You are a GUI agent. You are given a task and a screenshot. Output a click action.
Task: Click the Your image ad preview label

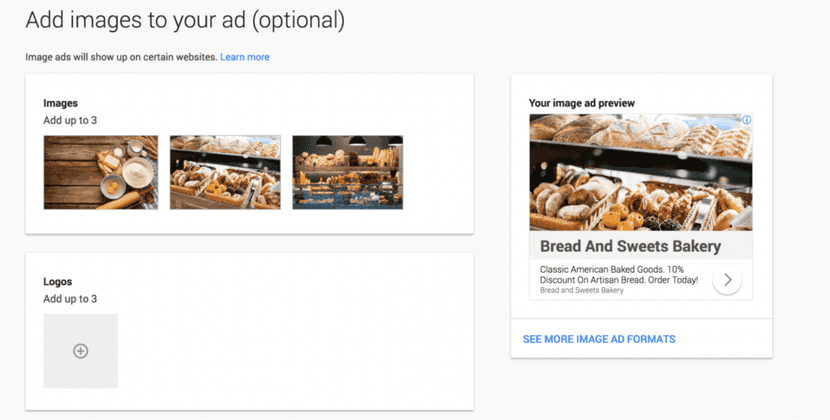tap(582, 103)
